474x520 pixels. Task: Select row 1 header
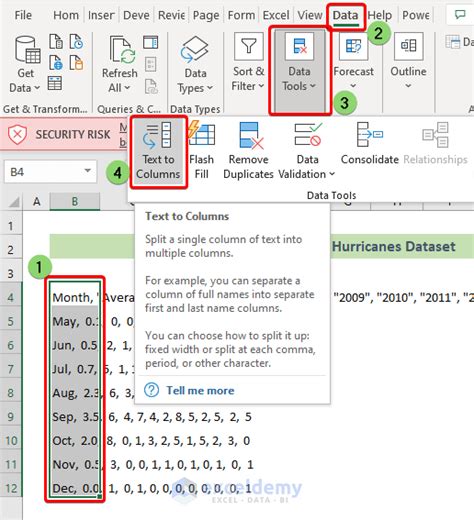point(11,226)
